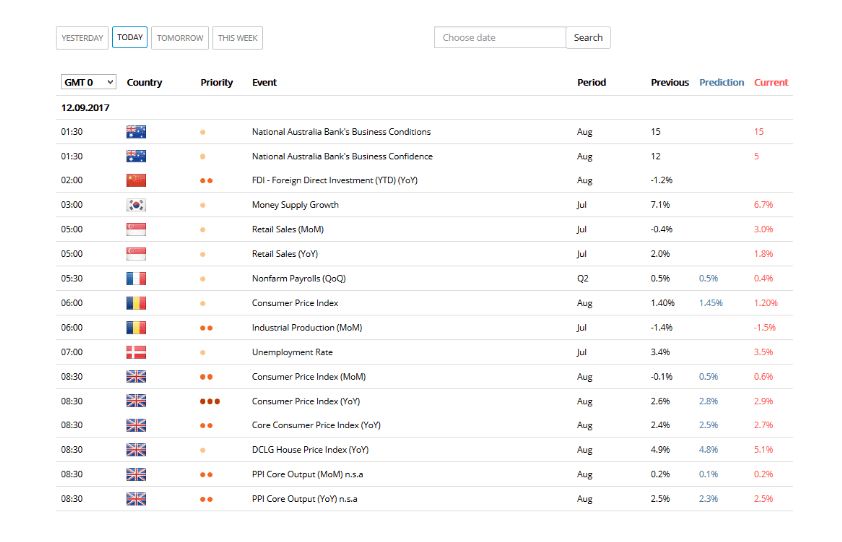Show This Week events
The width and height of the screenshot is (842, 542).
[237, 38]
